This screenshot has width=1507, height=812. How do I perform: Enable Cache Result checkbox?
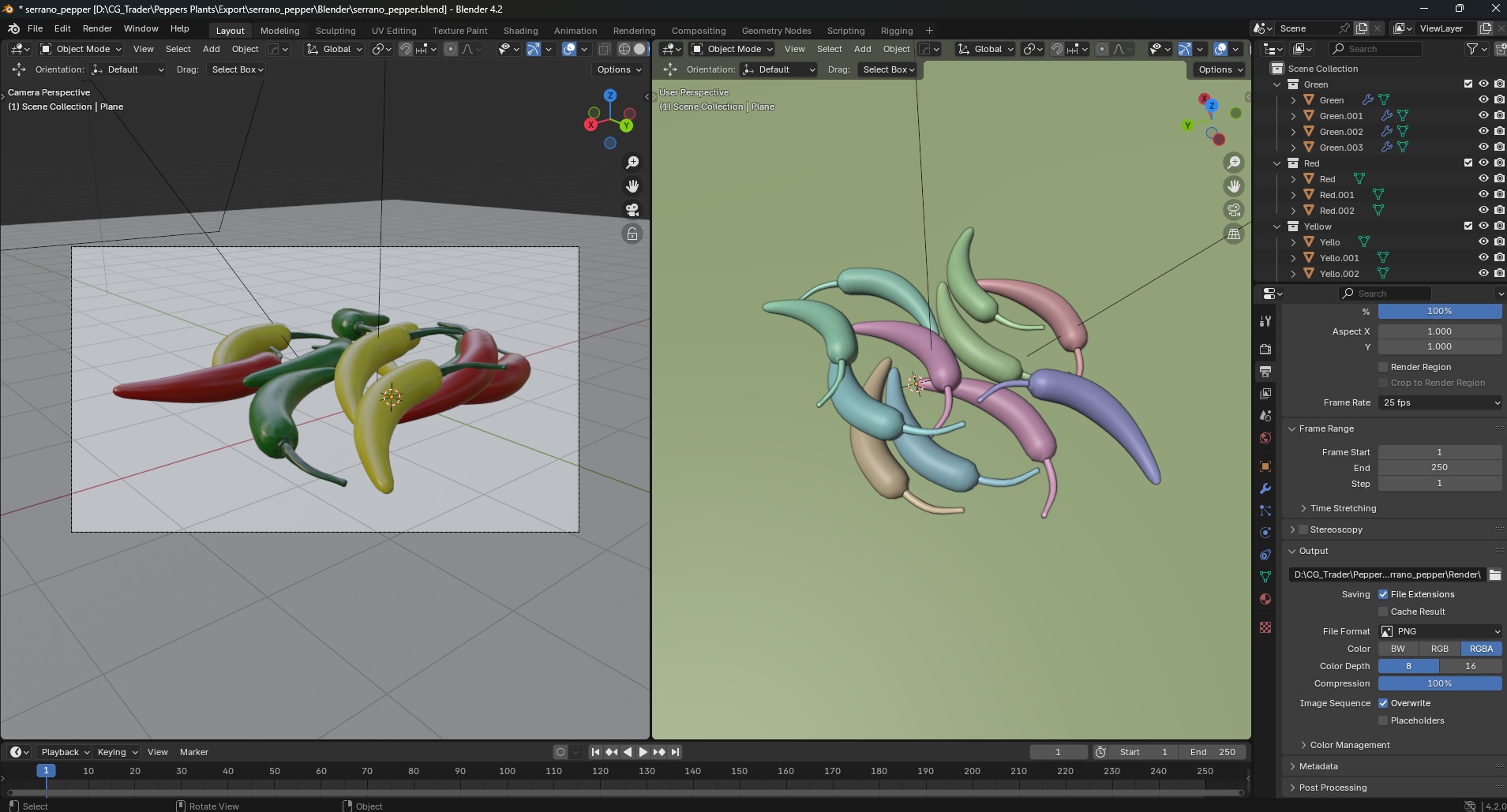click(x=1383, y=612)
